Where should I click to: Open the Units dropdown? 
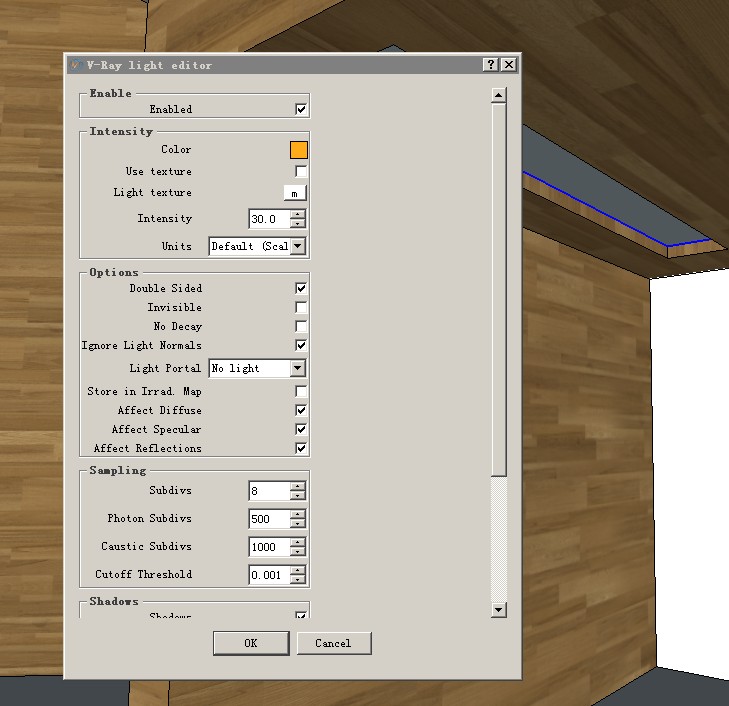click(x=298, y=246)
